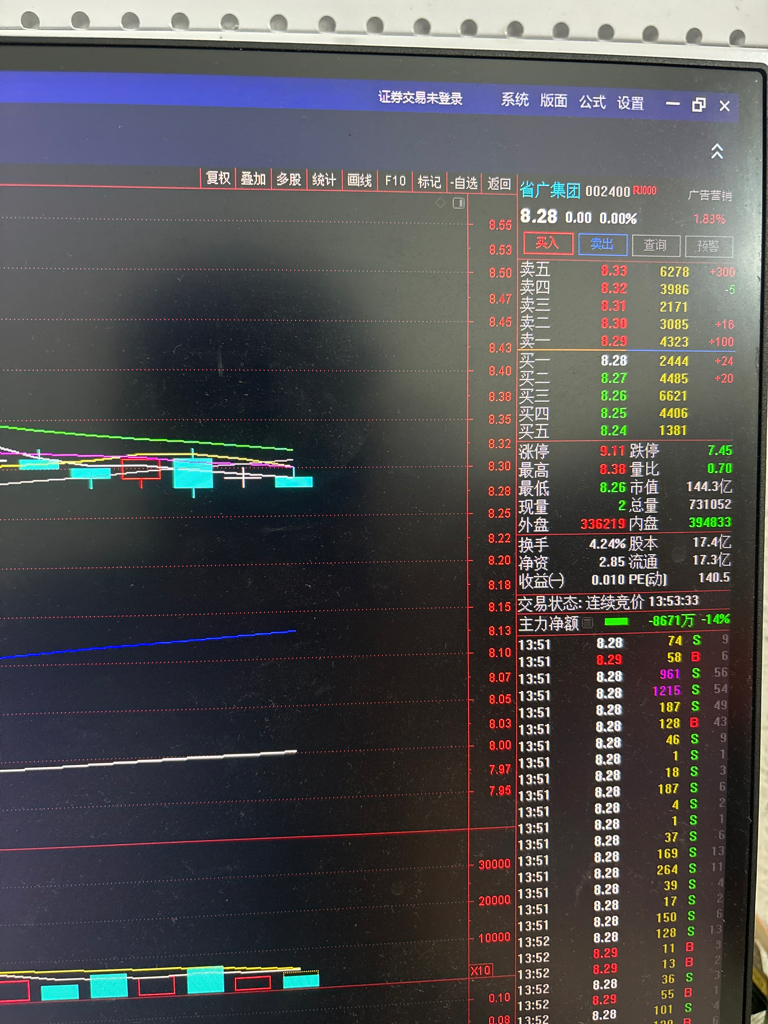Viewport: 768px width, 1024px height.
Task: Select the 卖二 8.30 order row
Action: coord(627,324)
